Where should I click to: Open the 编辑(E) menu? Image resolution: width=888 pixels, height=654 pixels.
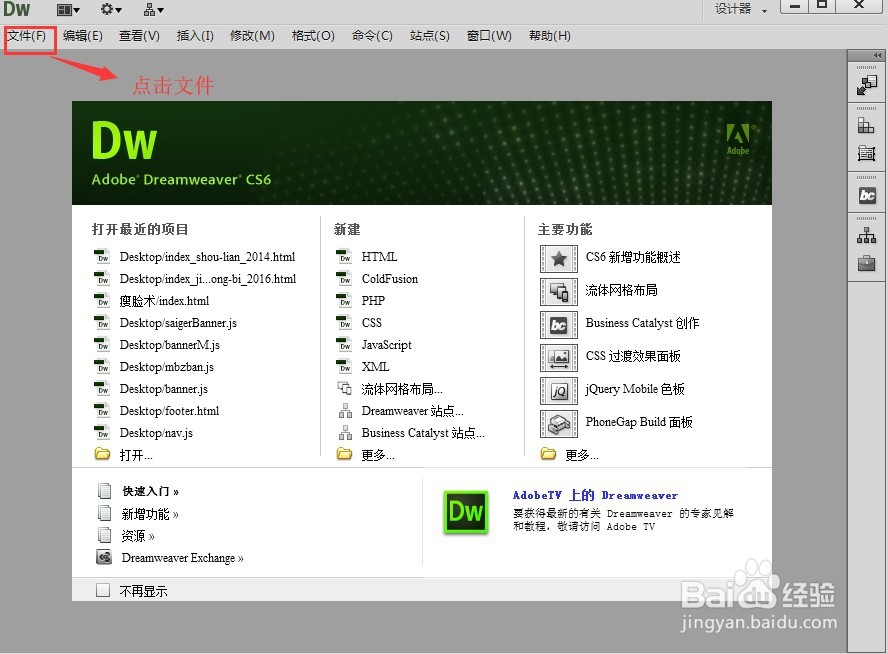[83, 36]
